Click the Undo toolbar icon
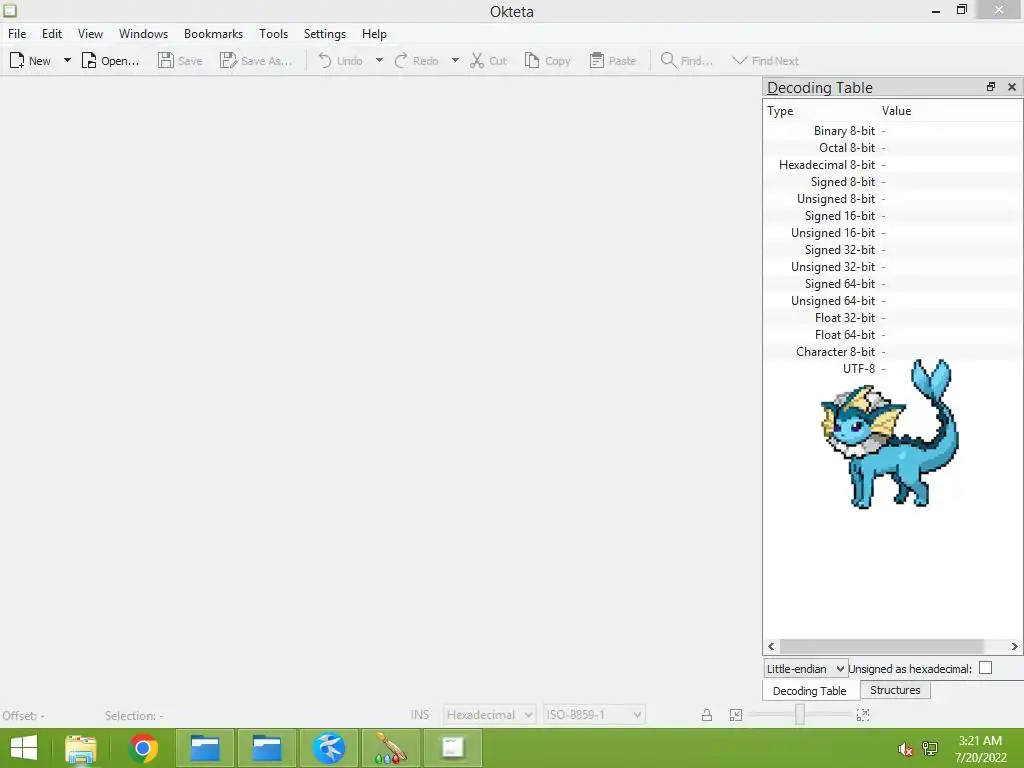The height and width of the screenshot is (768, 1024). tap(325, 61)
